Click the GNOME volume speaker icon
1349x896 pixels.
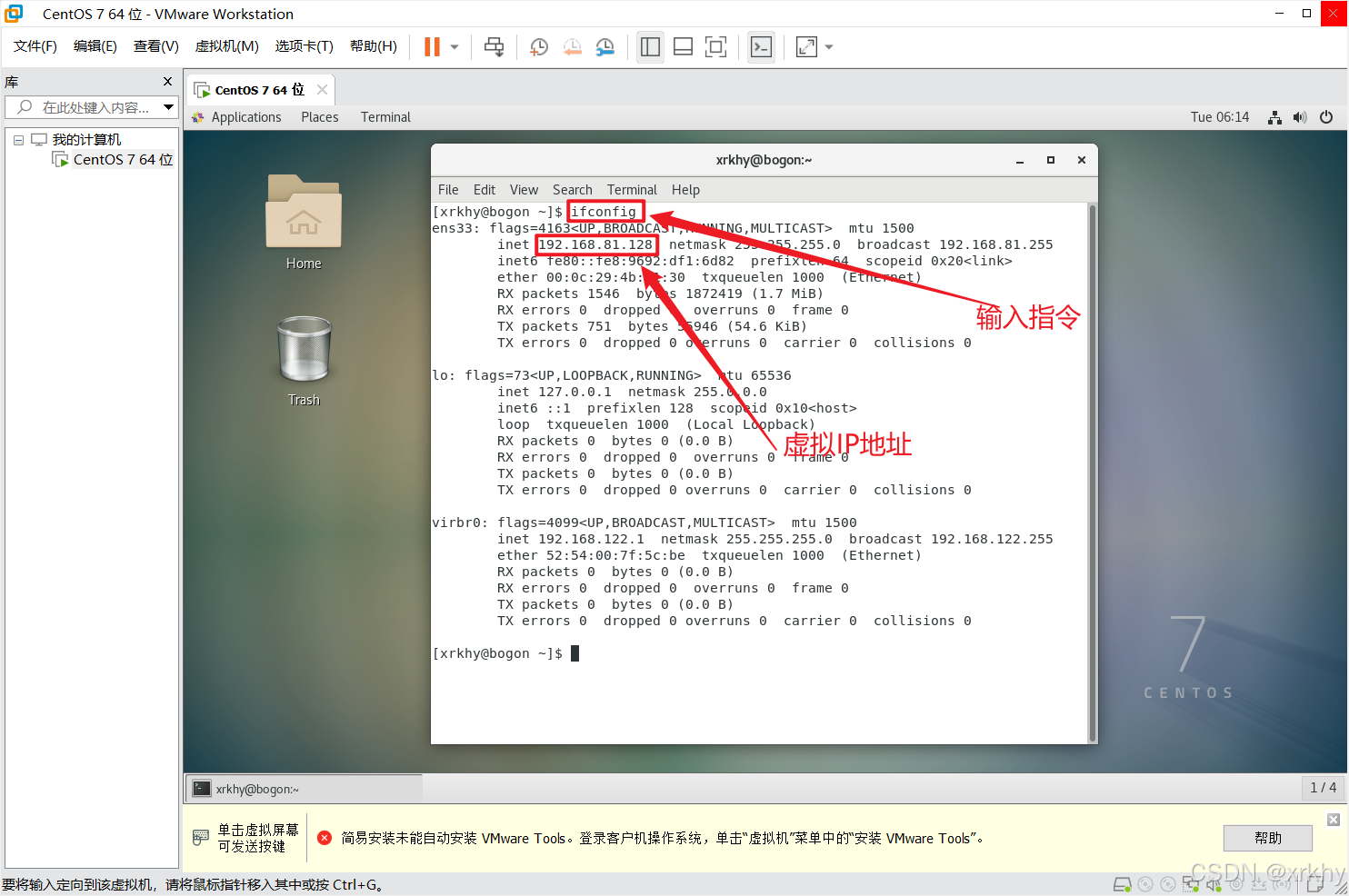click(x=1300, y=117)
